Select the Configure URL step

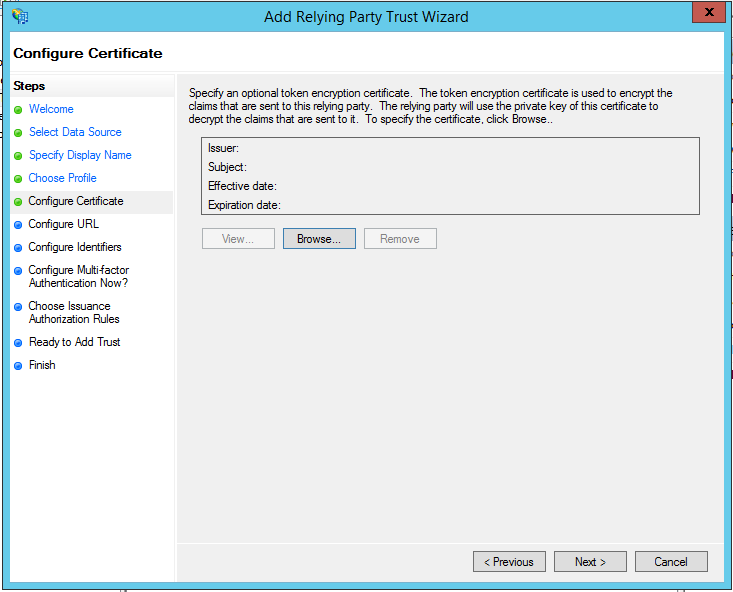(x=64, y=224)
